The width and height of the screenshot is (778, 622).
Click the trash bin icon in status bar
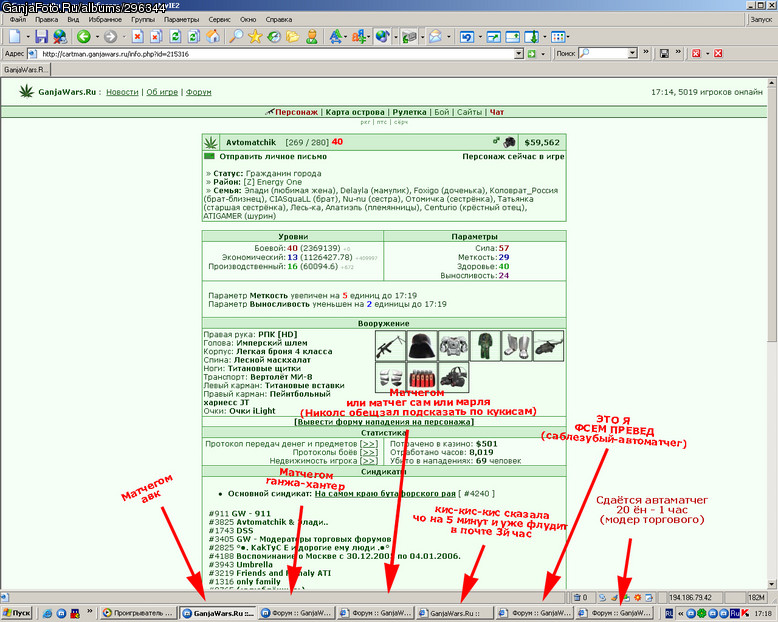point(577,598)
